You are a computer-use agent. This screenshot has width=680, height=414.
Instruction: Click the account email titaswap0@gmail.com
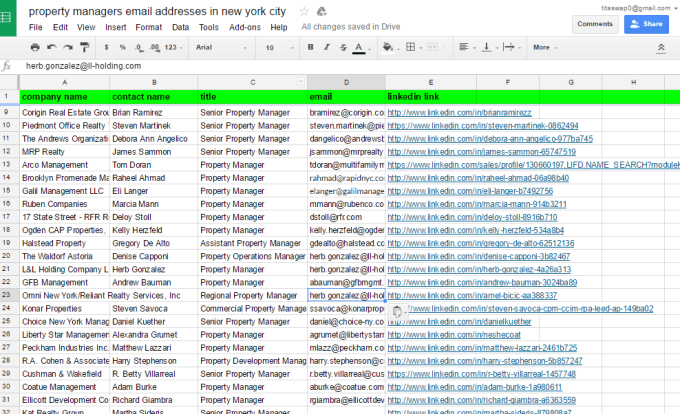pyautogui.click(x=636, y=8)
